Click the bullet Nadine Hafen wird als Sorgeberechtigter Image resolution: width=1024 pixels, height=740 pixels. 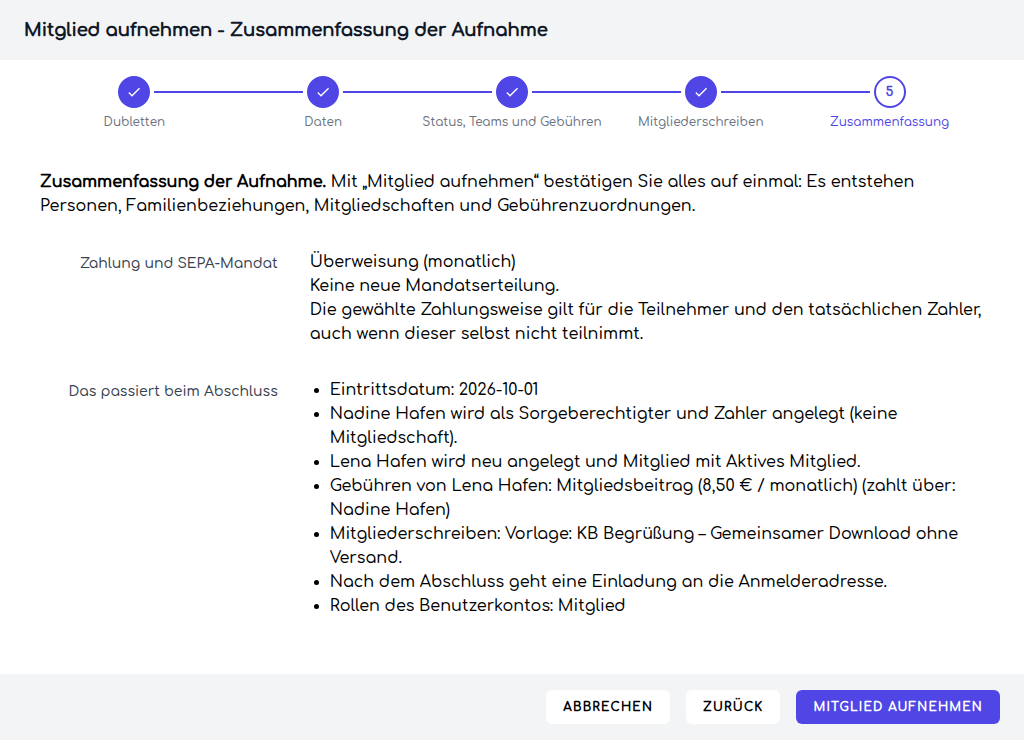click(613, 425)
